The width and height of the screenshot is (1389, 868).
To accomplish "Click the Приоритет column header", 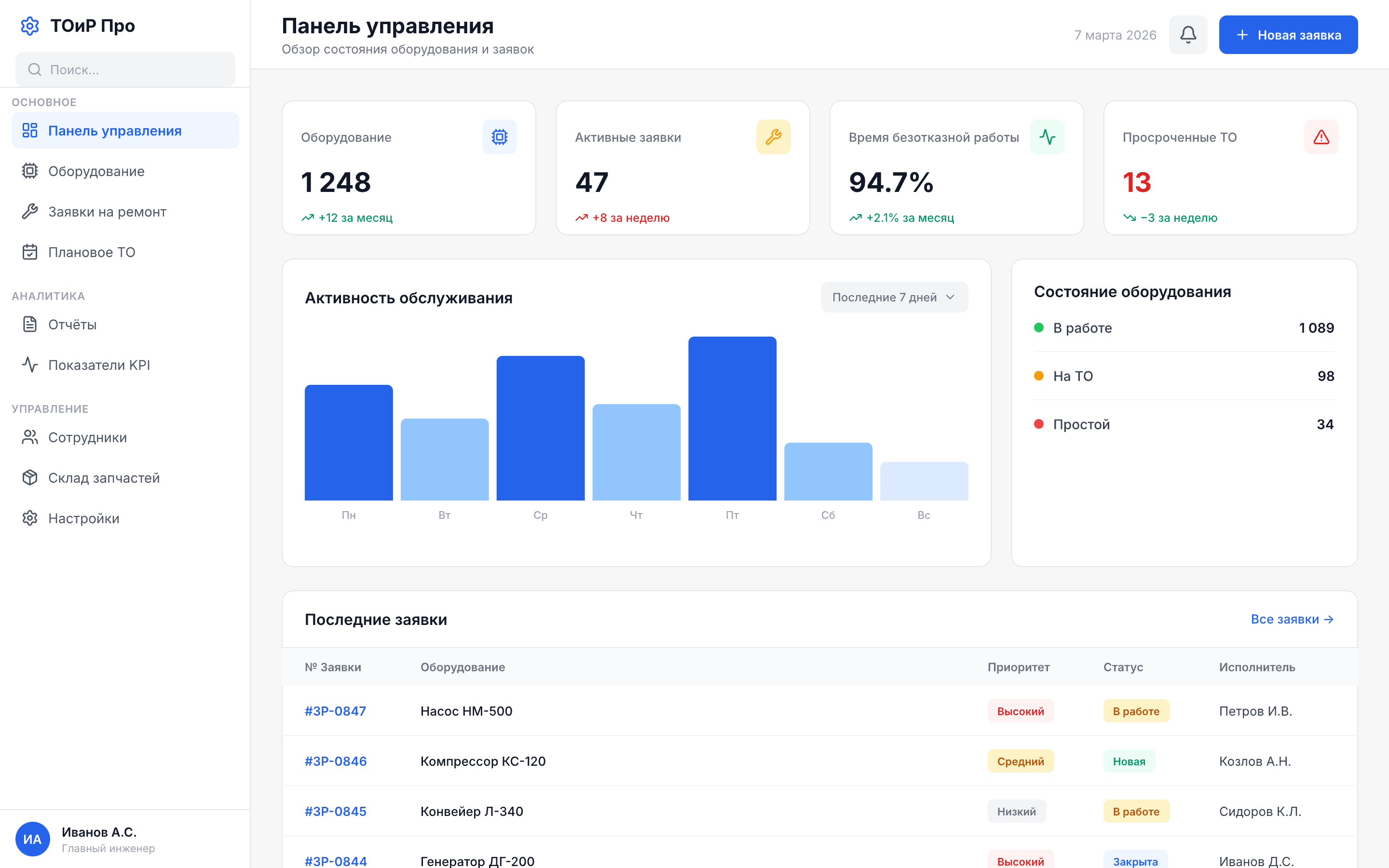I will pos(1019,667).
